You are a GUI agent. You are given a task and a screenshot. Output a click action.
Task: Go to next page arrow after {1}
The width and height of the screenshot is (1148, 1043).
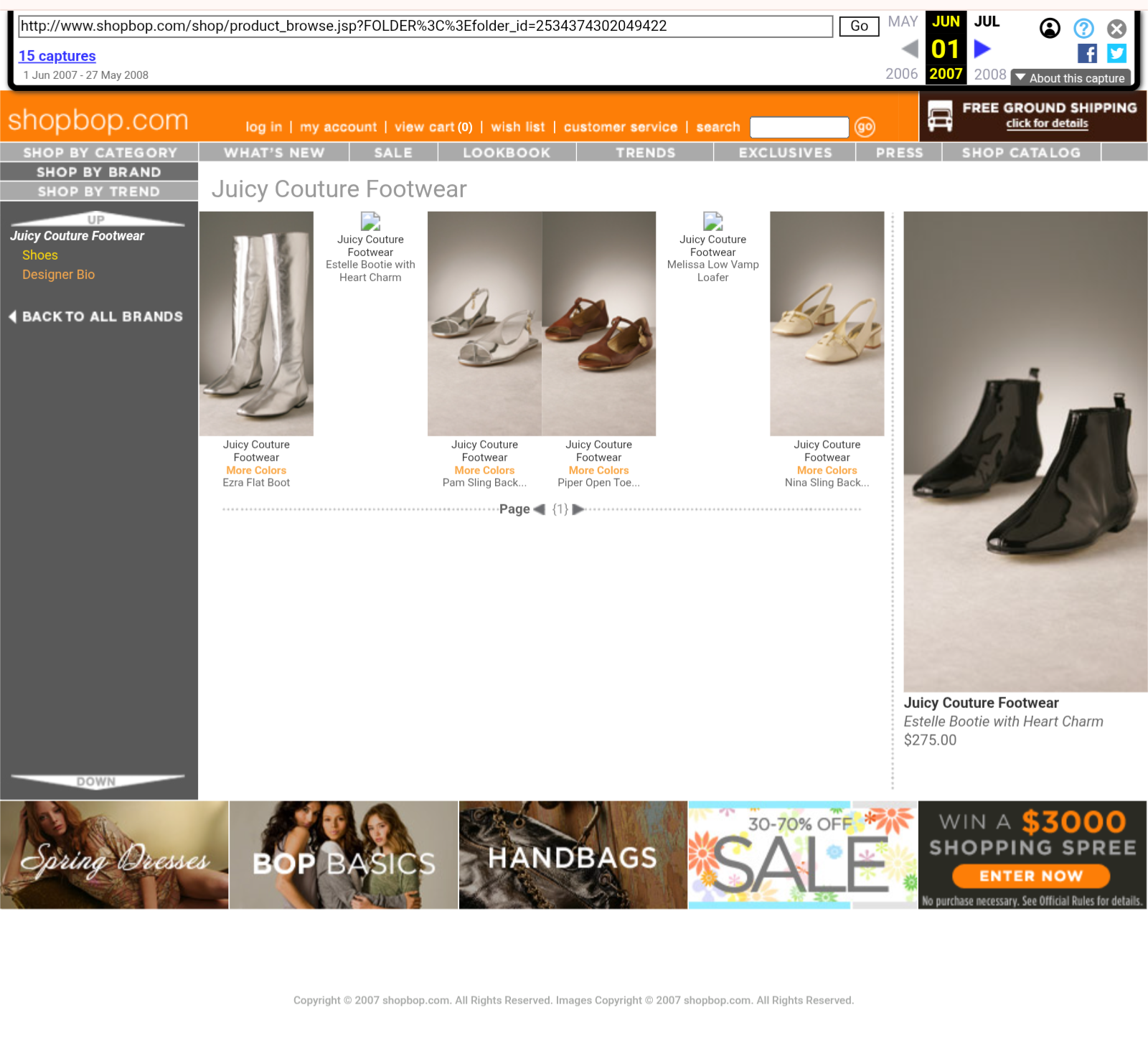pyautogui.click(x=578, y=509)
